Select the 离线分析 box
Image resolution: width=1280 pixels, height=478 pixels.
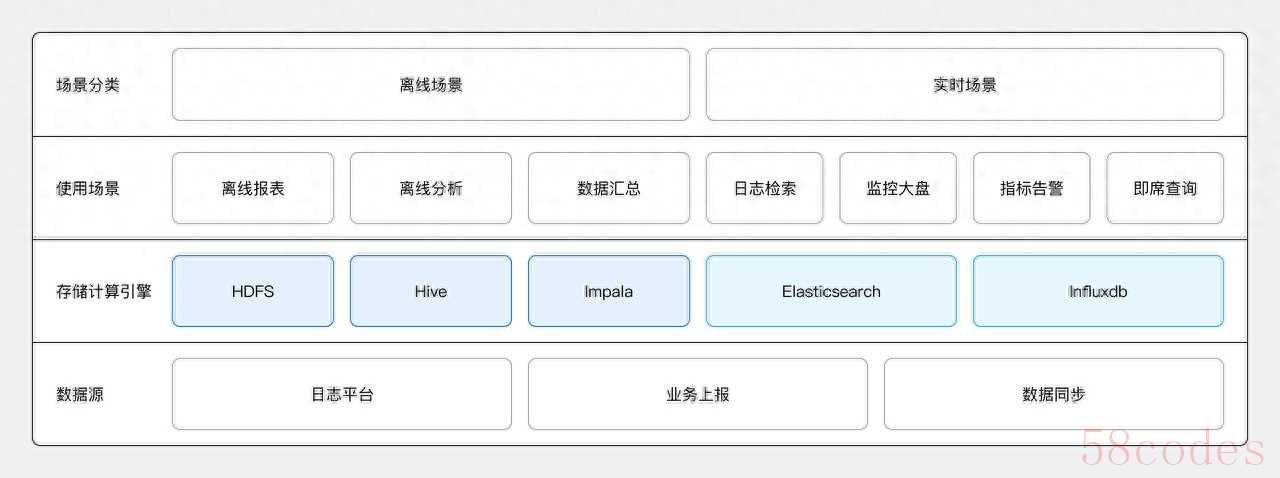(x=430, y=188)
